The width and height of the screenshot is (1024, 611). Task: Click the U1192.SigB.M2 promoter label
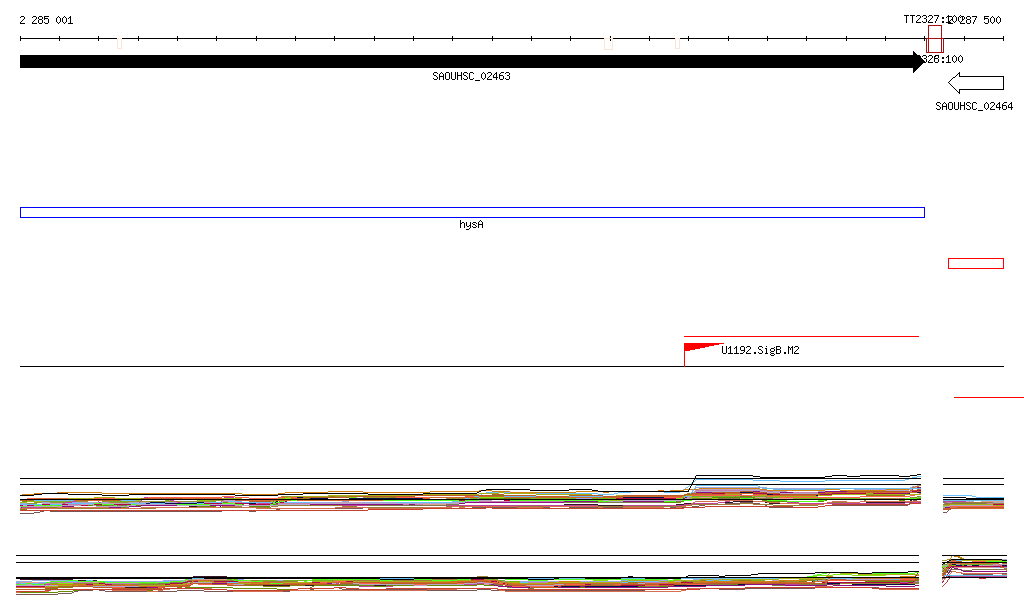(x=760, y=351)
